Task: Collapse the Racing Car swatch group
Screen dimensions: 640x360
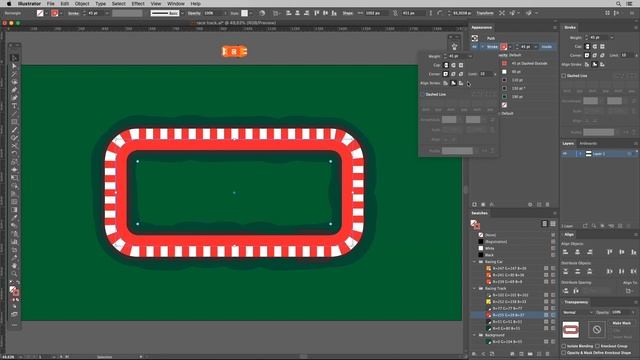Action: tap(474, 262)
